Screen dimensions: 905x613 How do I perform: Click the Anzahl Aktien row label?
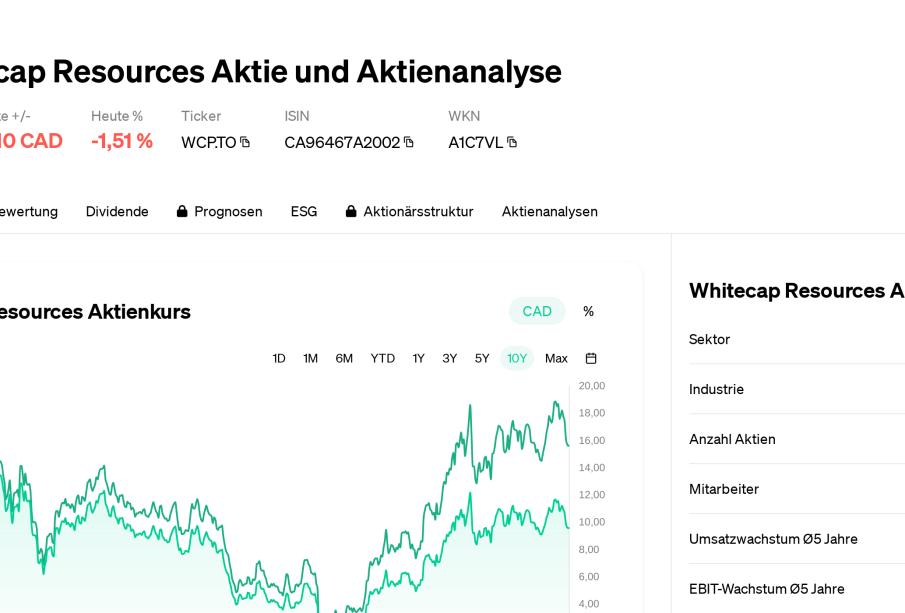coord(732,439)
